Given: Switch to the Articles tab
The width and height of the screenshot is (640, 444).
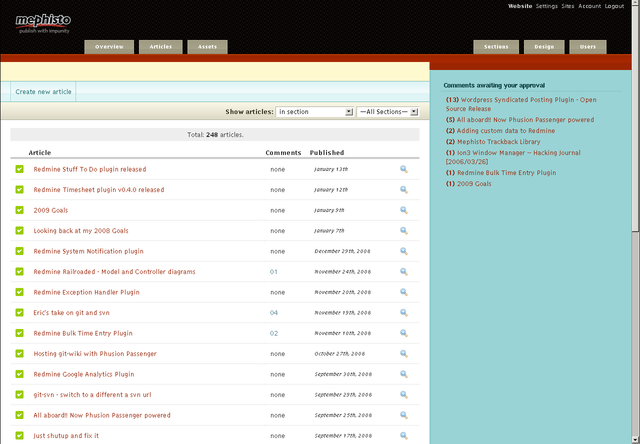Looking at the screenshot, I should (160, 47).
